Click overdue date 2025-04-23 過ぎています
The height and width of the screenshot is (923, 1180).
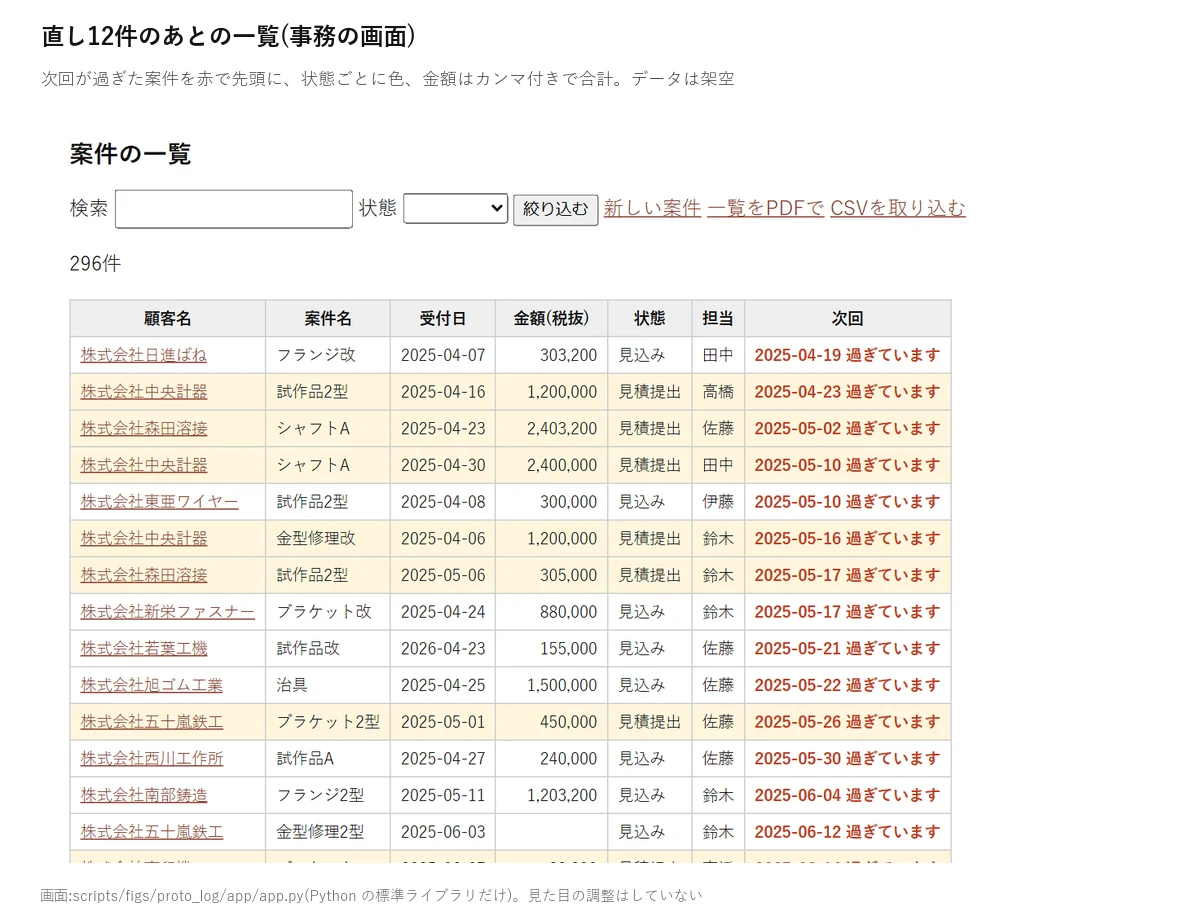(847, 391)
